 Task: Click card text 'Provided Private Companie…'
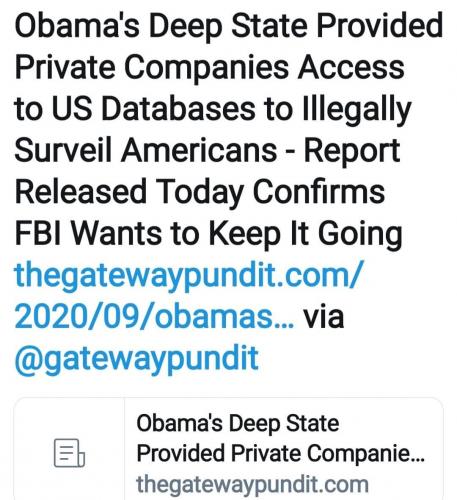click(280, 454)
